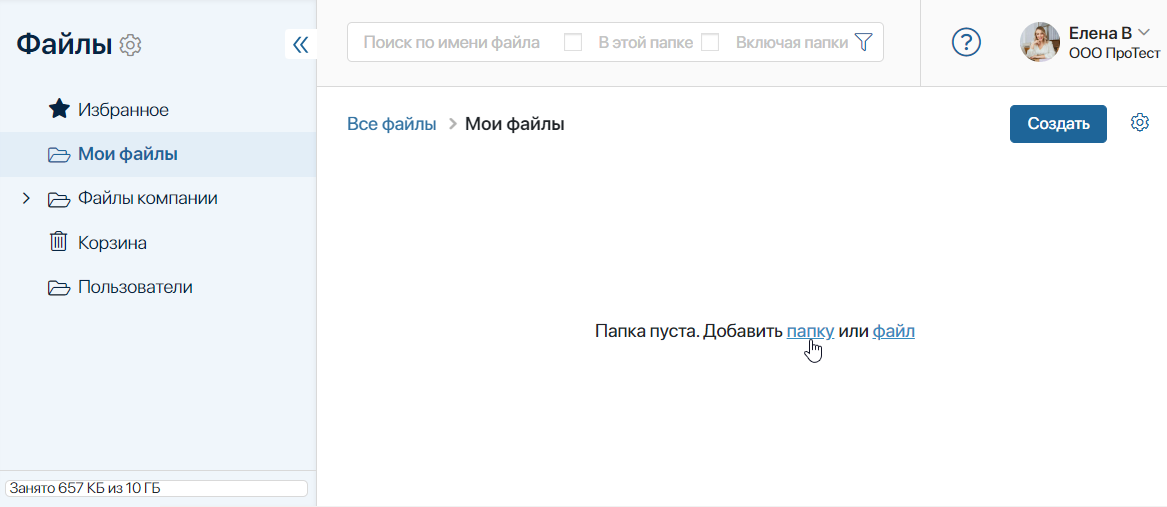Enable the 'Включая папки' checkbox
1167x507 pixels.
[x=710, y=42]
